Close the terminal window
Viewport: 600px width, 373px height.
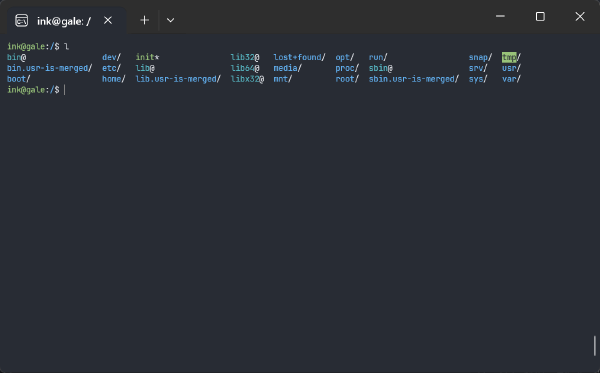pos(580,16)
